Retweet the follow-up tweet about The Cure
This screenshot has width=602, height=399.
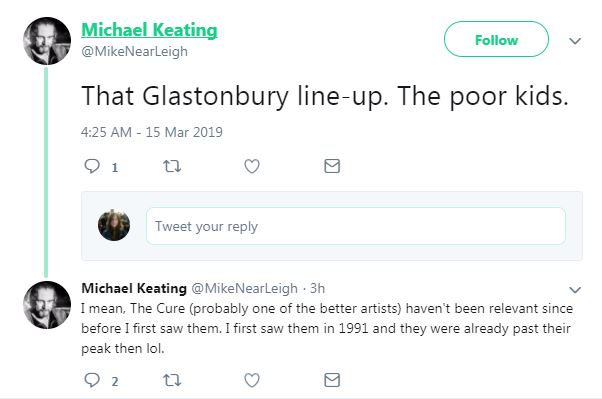pyautogui.click(x=172, y=380)
